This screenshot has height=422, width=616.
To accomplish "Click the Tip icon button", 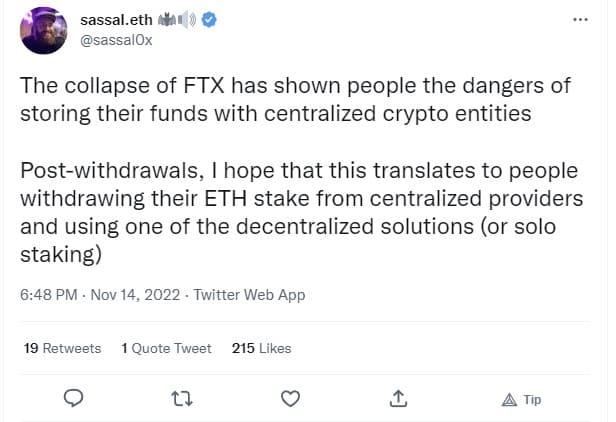I will point(509,399).
